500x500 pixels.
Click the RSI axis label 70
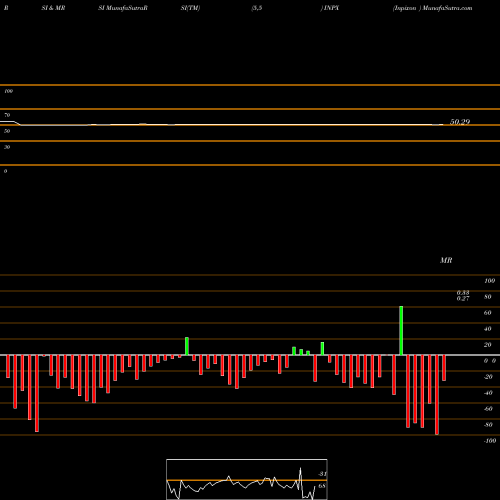pyautogui.click(x=7, y=115)
